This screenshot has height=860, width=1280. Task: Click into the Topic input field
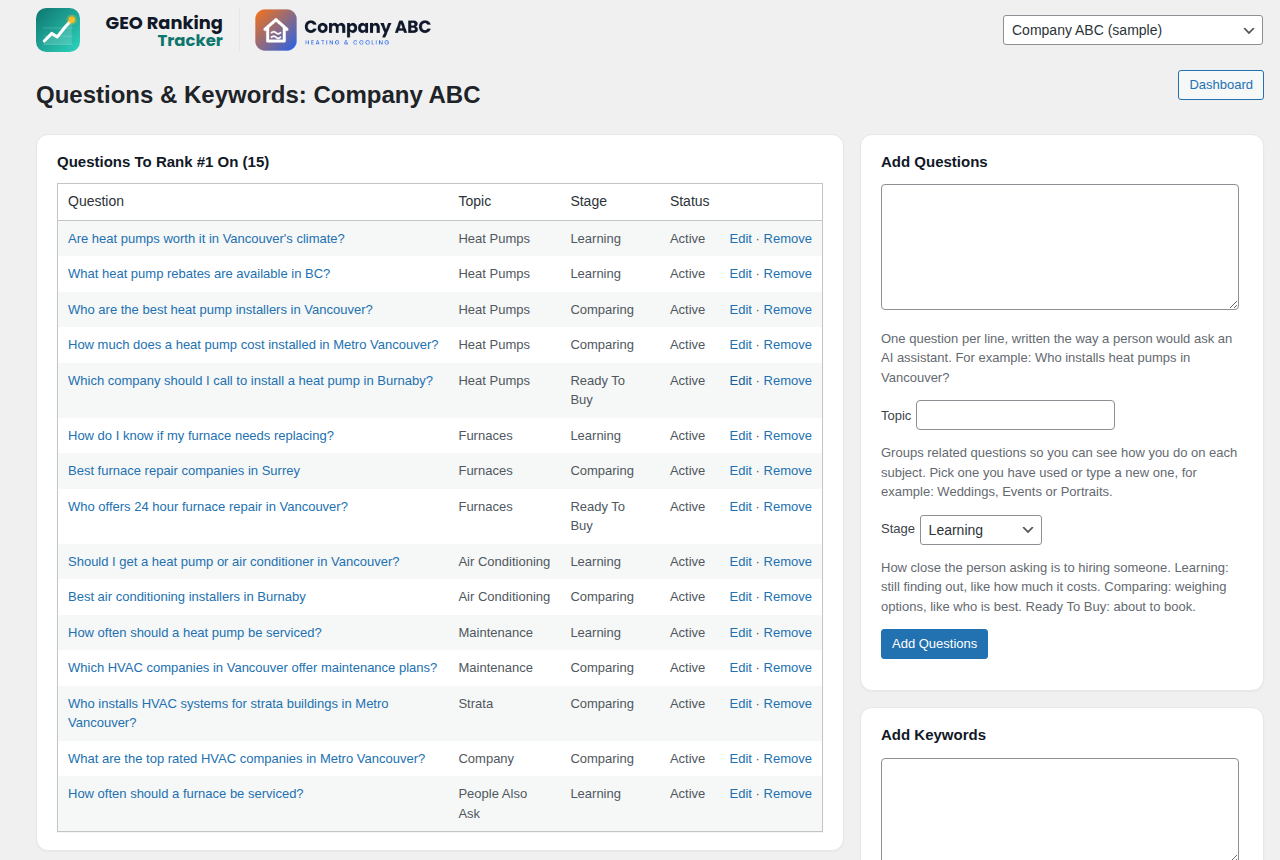point(1015,415)
